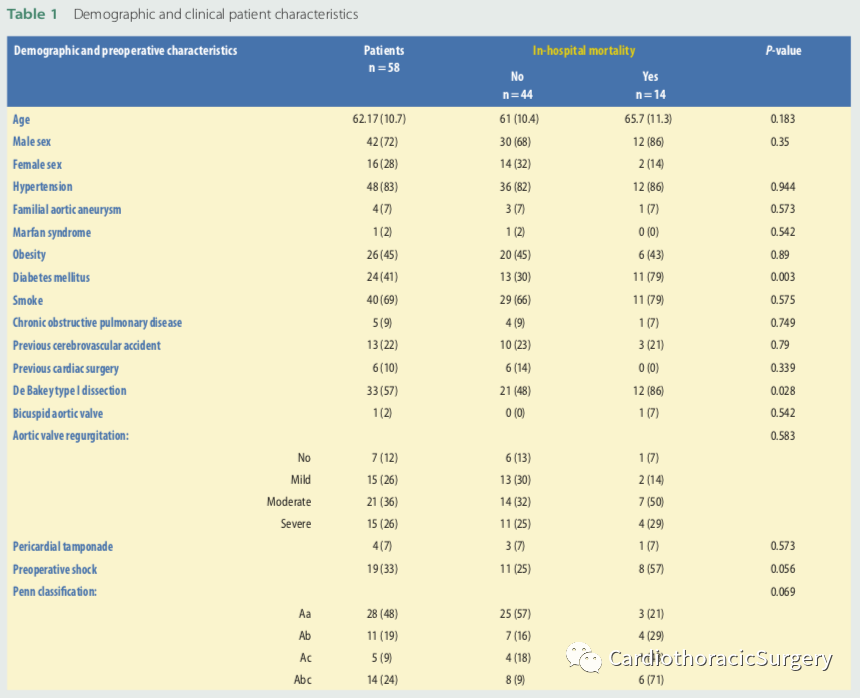Select the preoperative shock P-value '0.056'
This screenshot has height=698, width=860.
tap(783, 569)
